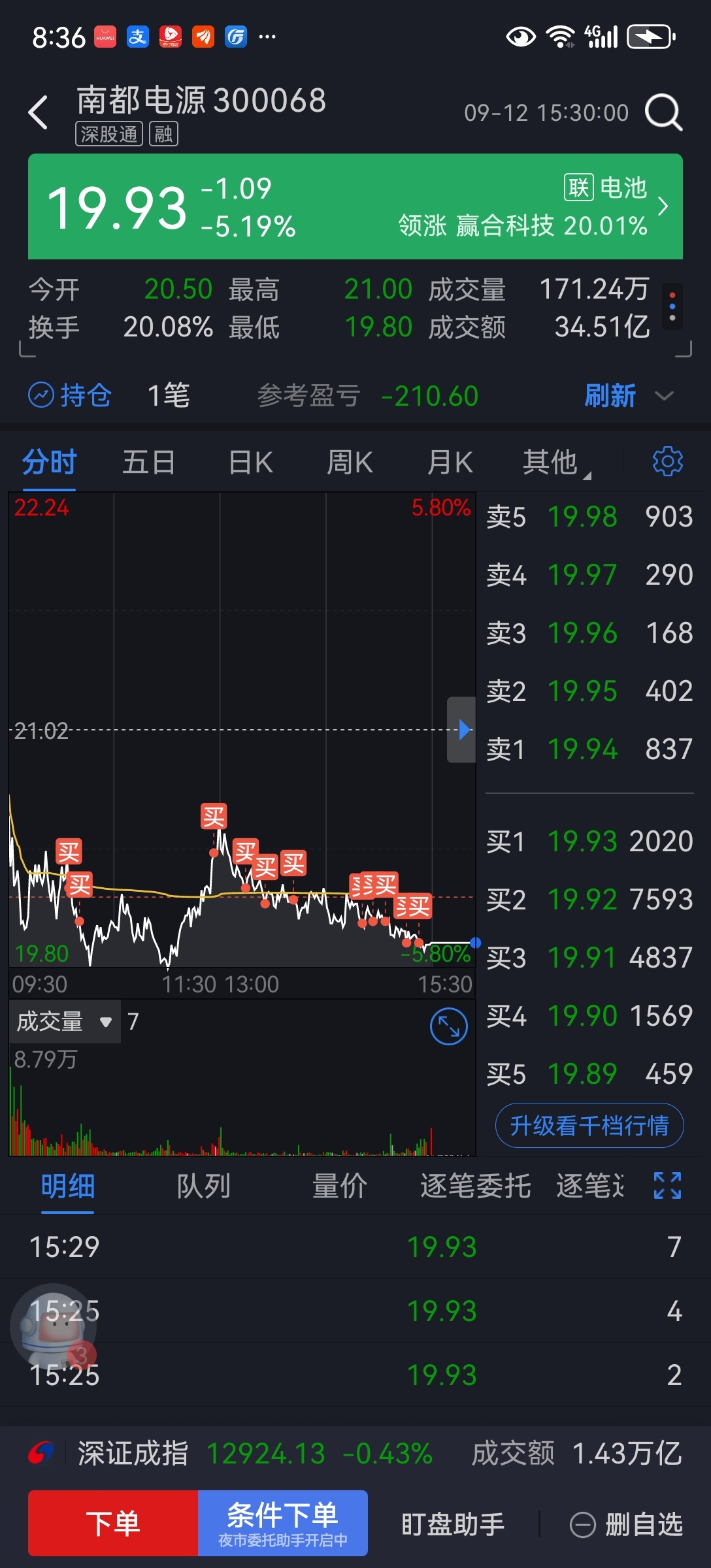This screenshot has height=1568, width=711.
Task: Expand detail list with four-arrow icon
Action: tap(668, 1185)
